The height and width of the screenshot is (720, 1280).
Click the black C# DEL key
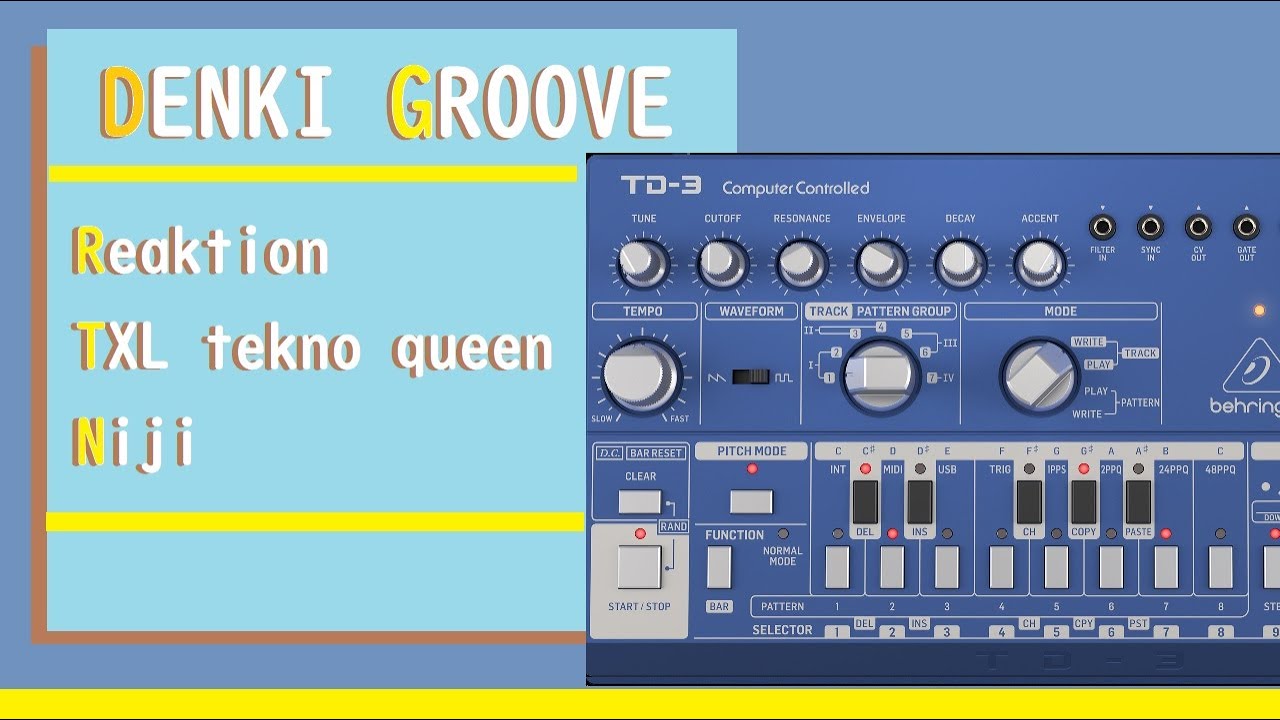coord(865,502)
